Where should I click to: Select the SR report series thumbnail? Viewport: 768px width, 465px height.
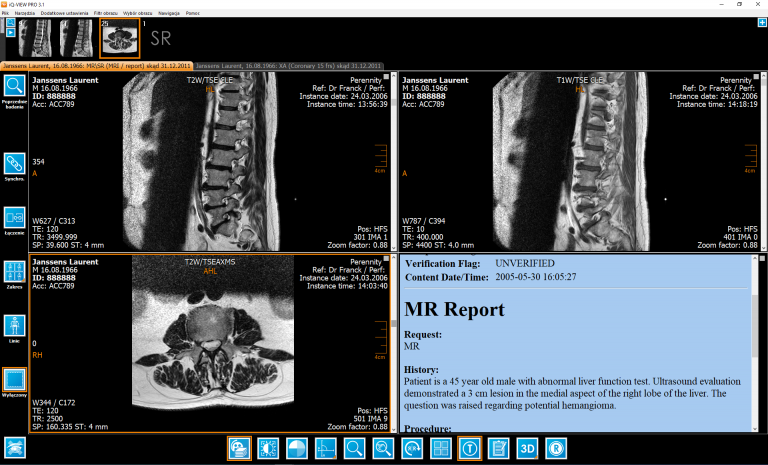[x=161, y=39]
